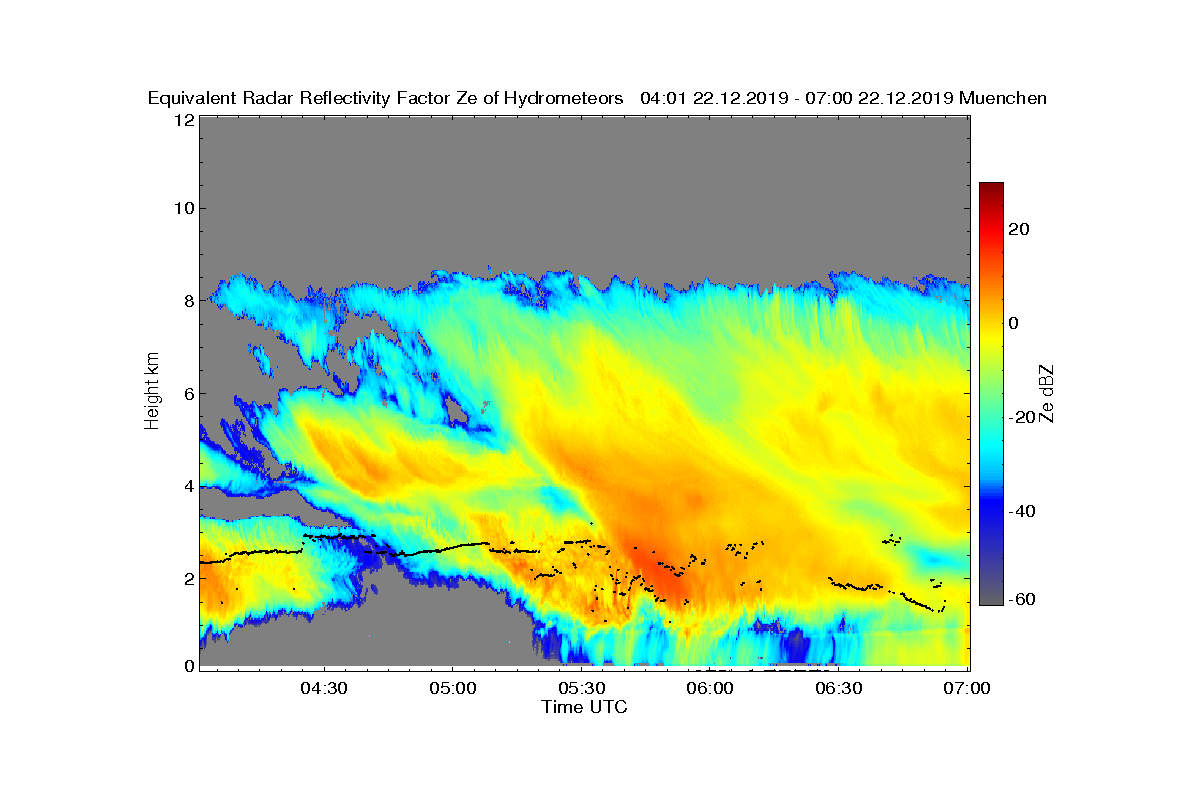Click the yellow region of the colorbar

991,335
